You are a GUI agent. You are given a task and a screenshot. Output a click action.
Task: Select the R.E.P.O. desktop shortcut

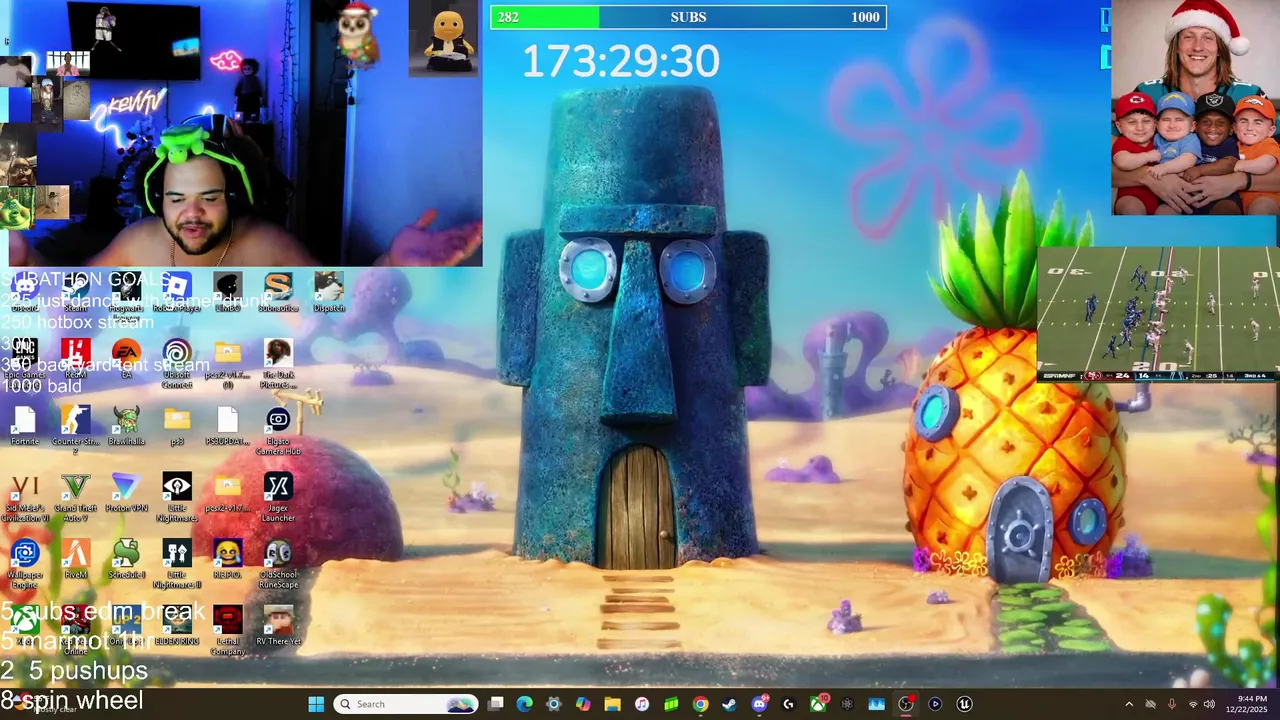point(227,560)
